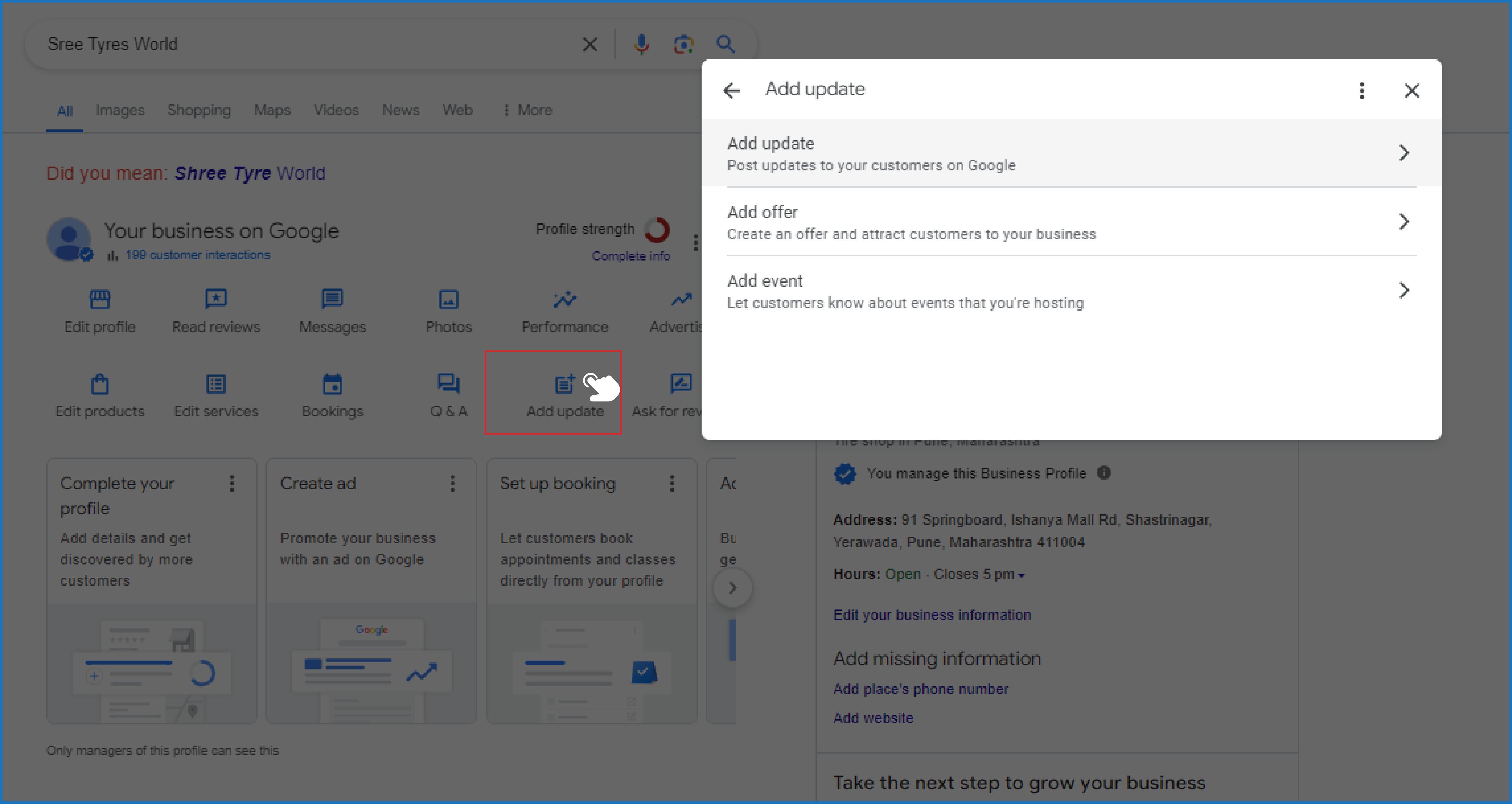Click 'Your business on Google' heading
1512x804 pixels.
point(221,231)
